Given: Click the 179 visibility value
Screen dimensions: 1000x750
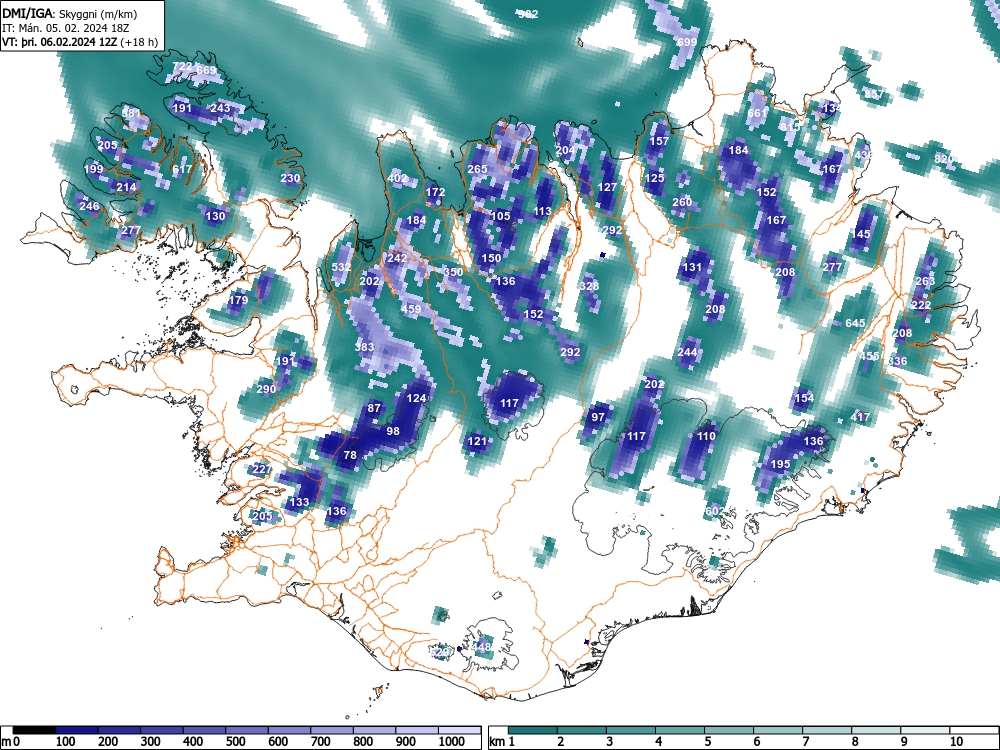Looking at the screenshot, I should 238,300.
